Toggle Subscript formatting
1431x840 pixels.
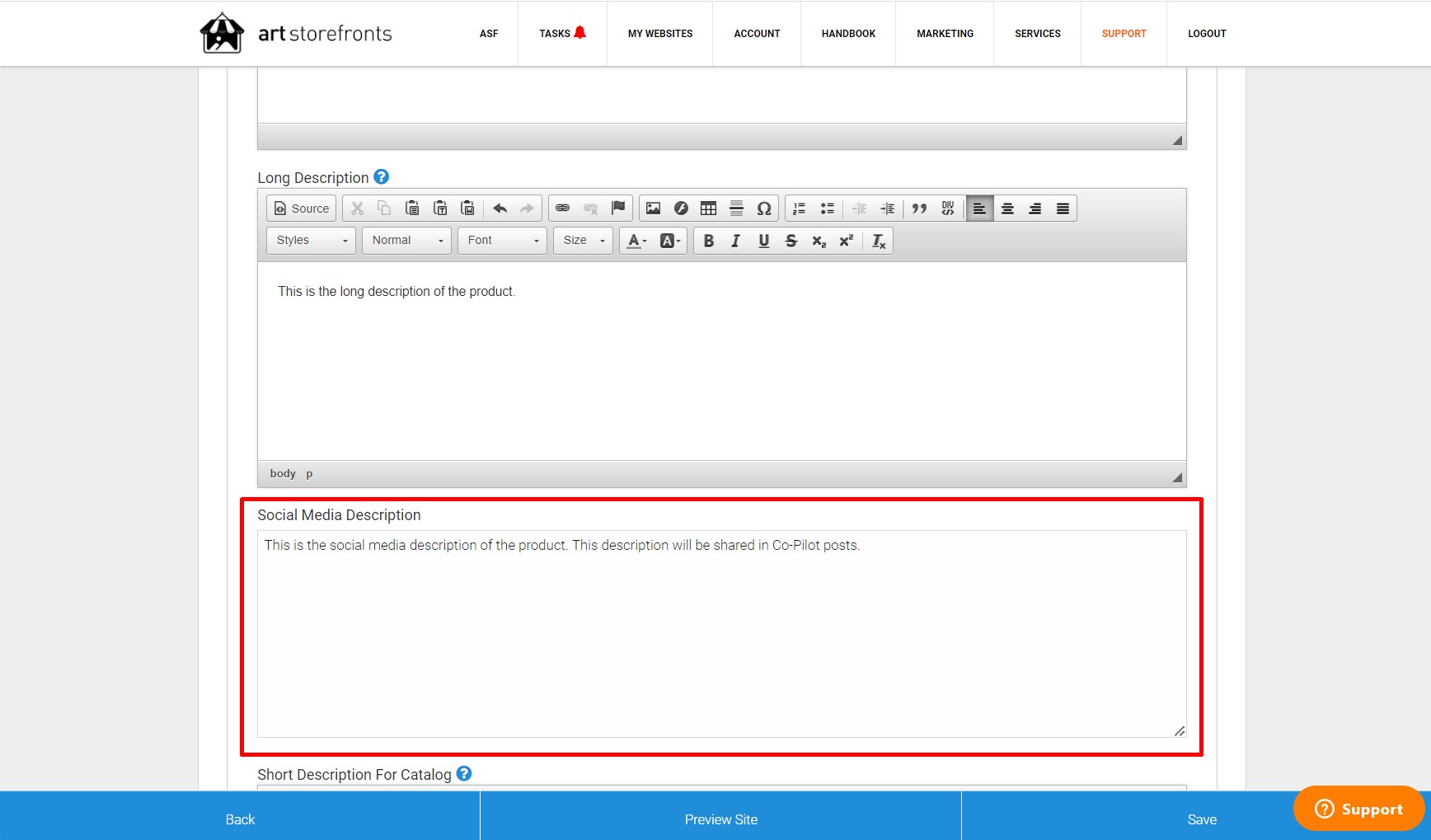tap(819, 240)
